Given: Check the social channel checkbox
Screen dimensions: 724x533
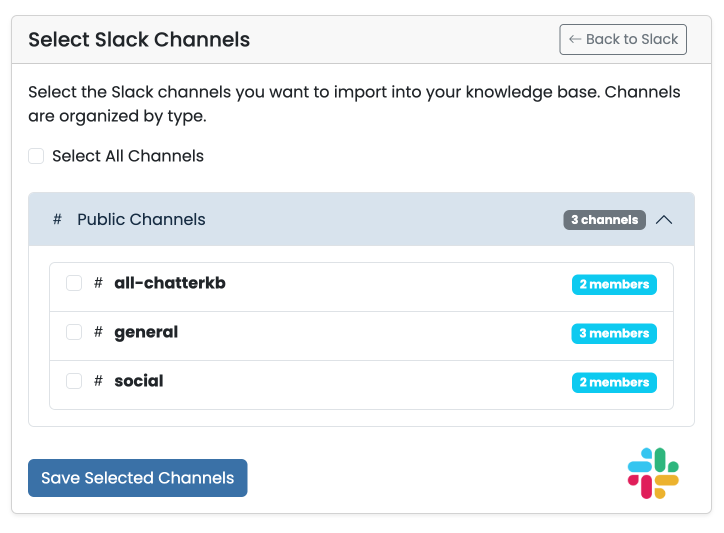Looking at the screenshot, I should [74, 381].
